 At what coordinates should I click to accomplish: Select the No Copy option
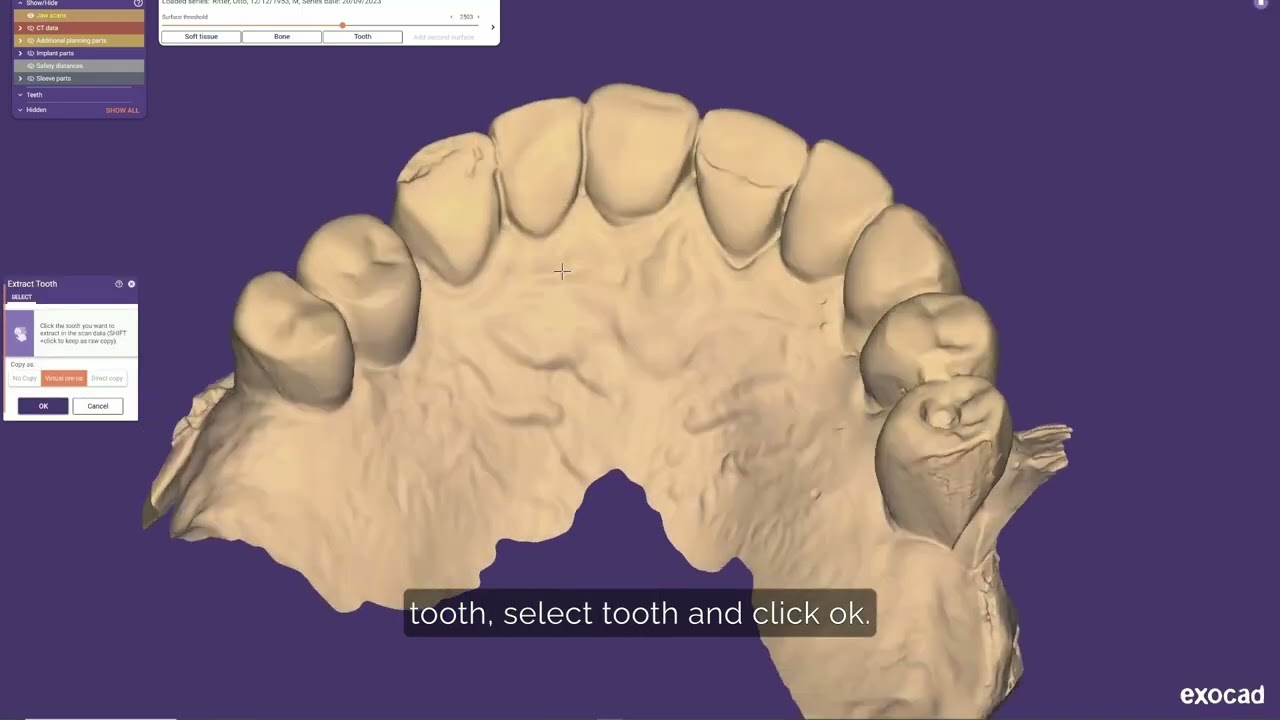(x=25, y=378)
